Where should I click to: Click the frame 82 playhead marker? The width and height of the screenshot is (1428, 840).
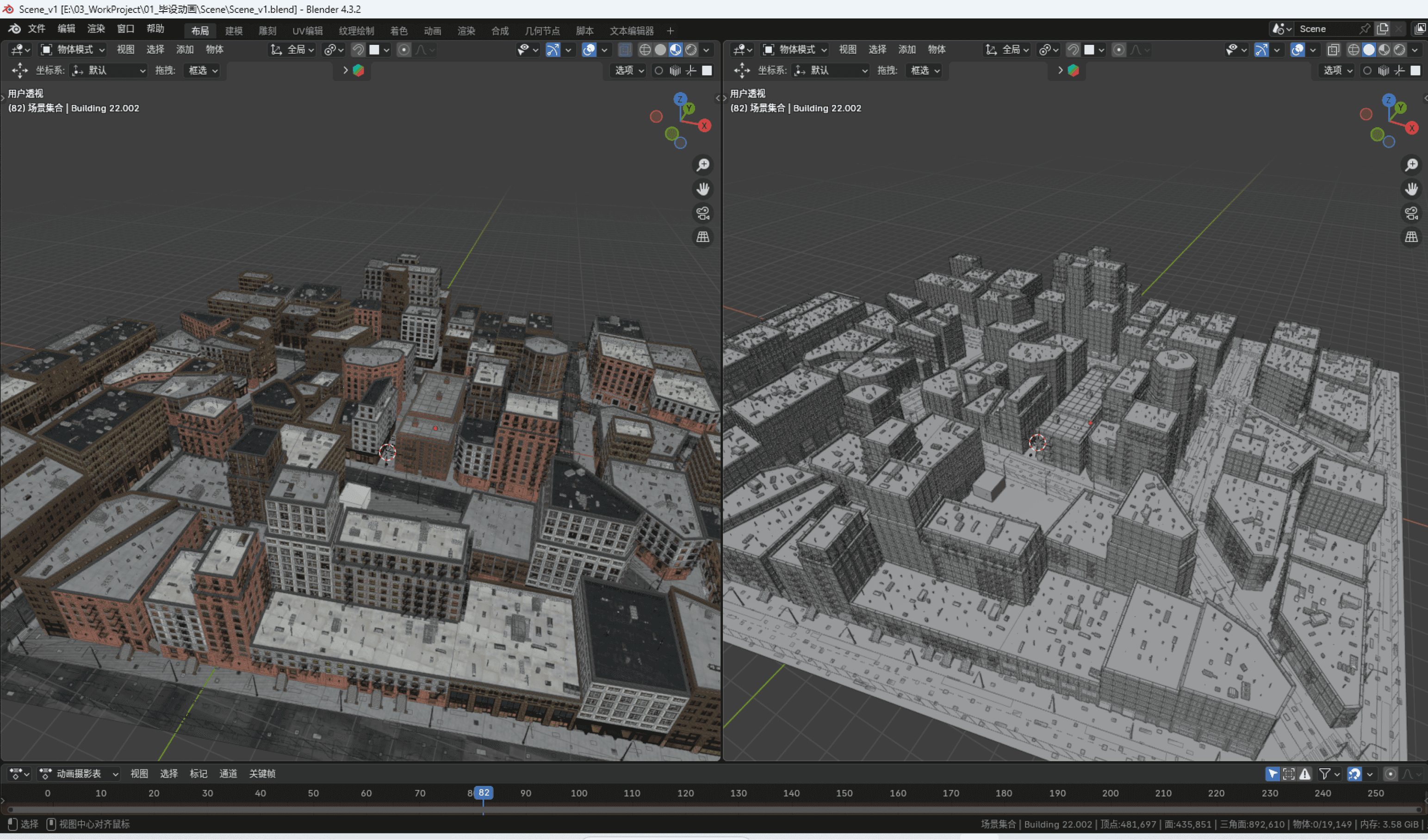484,792
